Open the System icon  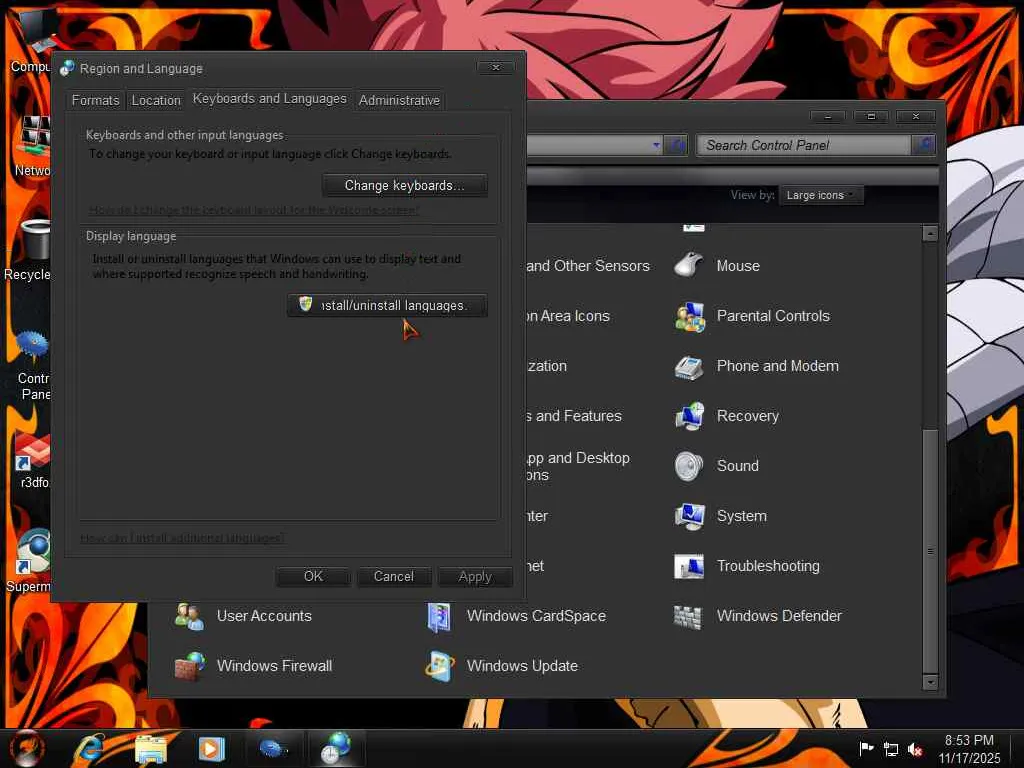click(x=690, y=516)
